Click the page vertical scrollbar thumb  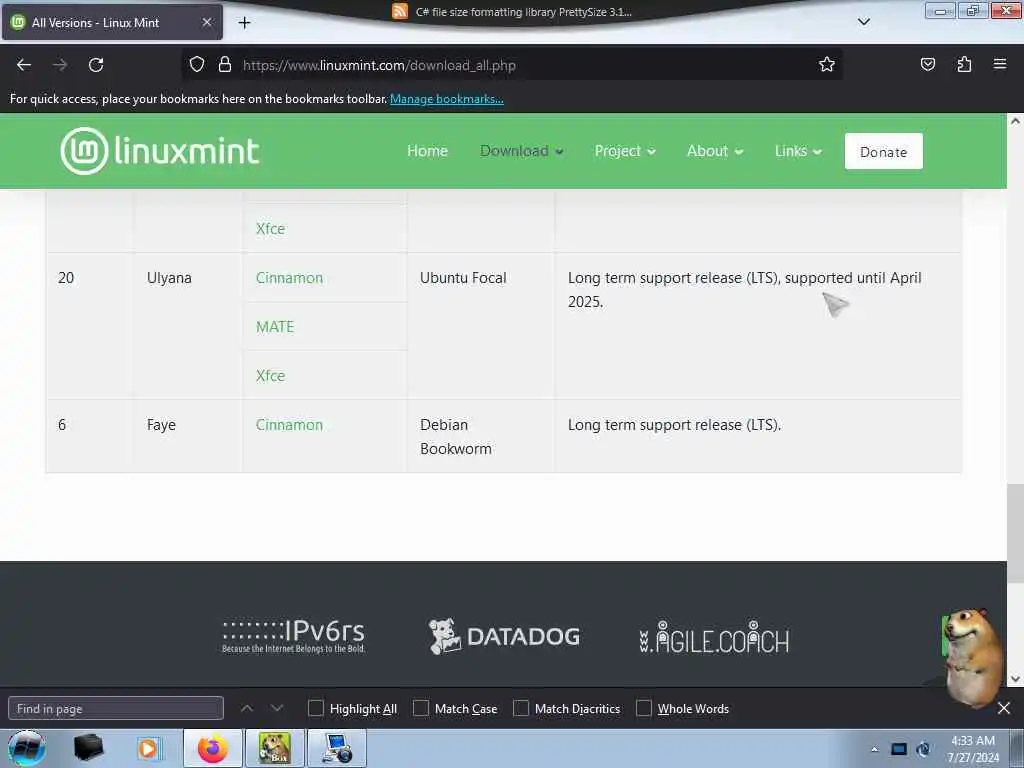point(1015,534)
